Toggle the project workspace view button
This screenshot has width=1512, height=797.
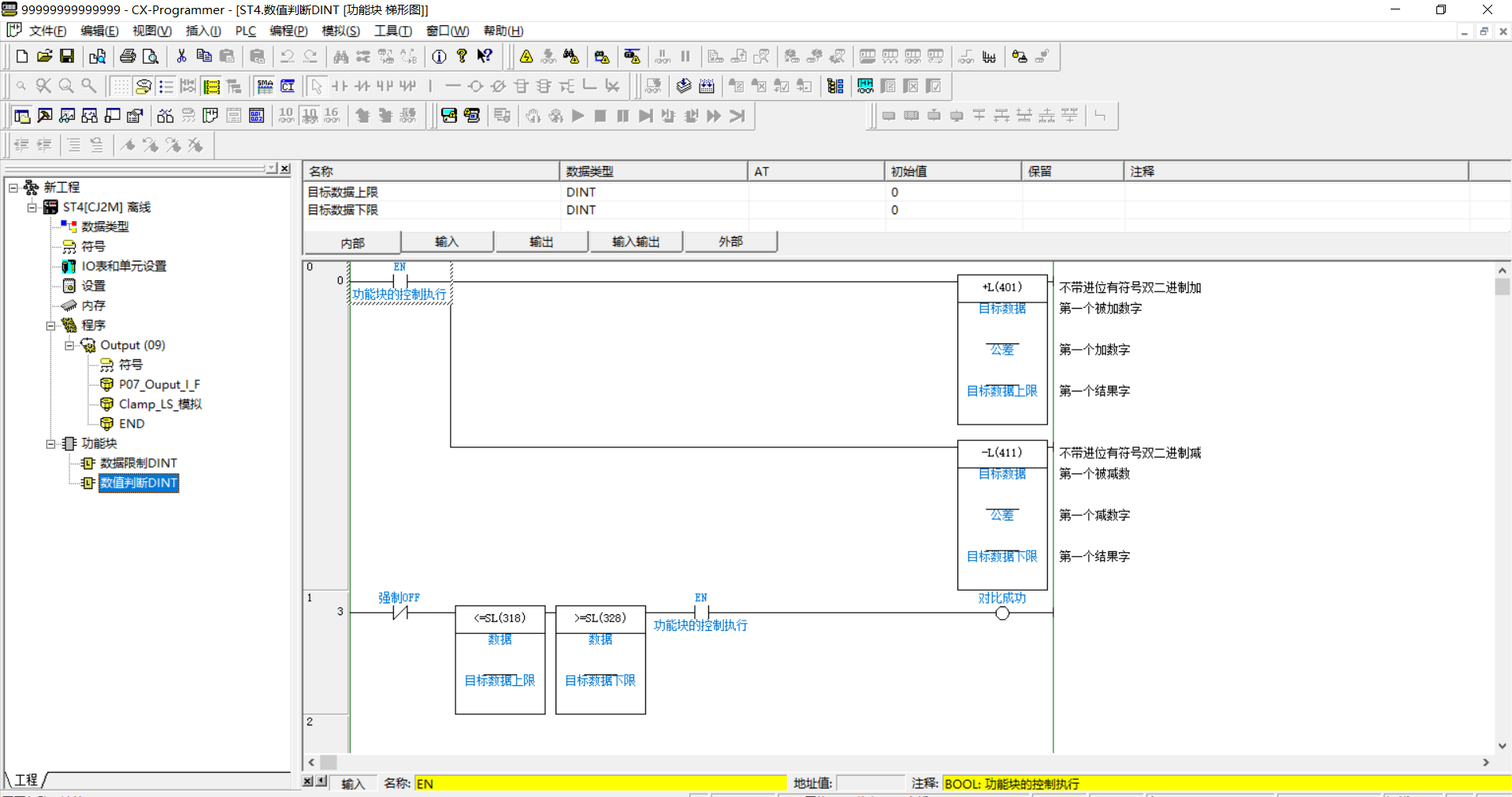pos(22,116)
